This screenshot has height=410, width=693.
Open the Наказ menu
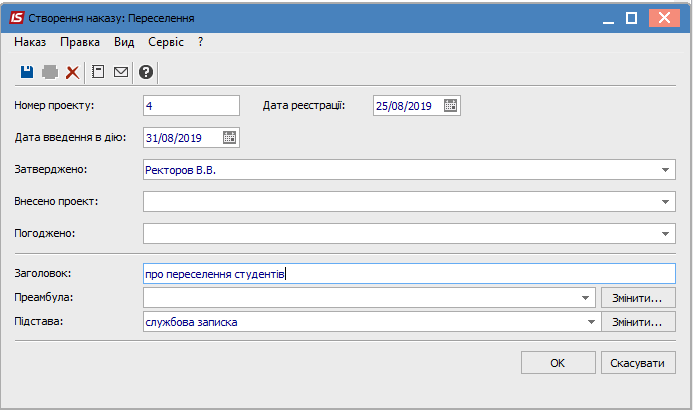pyautogui.click(x=30, y=42)
